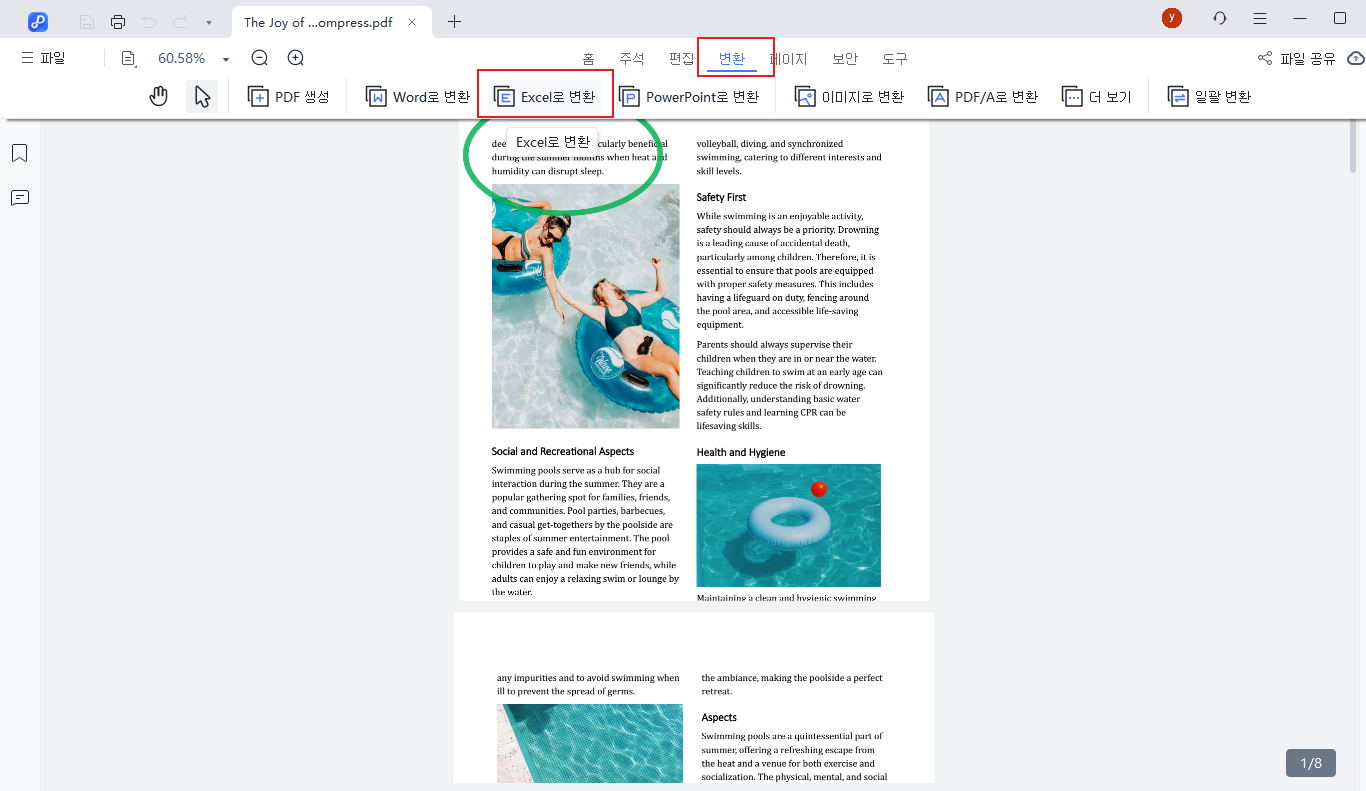The width and height of the screenshot is (1366, 791).
Task: Click the cloud upload icon
Action: click(1355, 59)
